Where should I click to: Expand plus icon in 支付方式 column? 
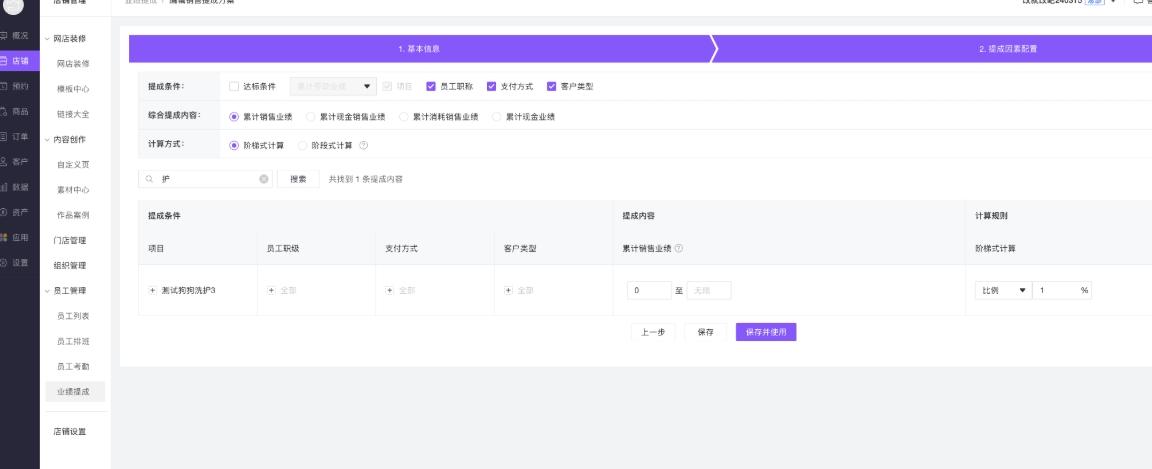[389, 290]
